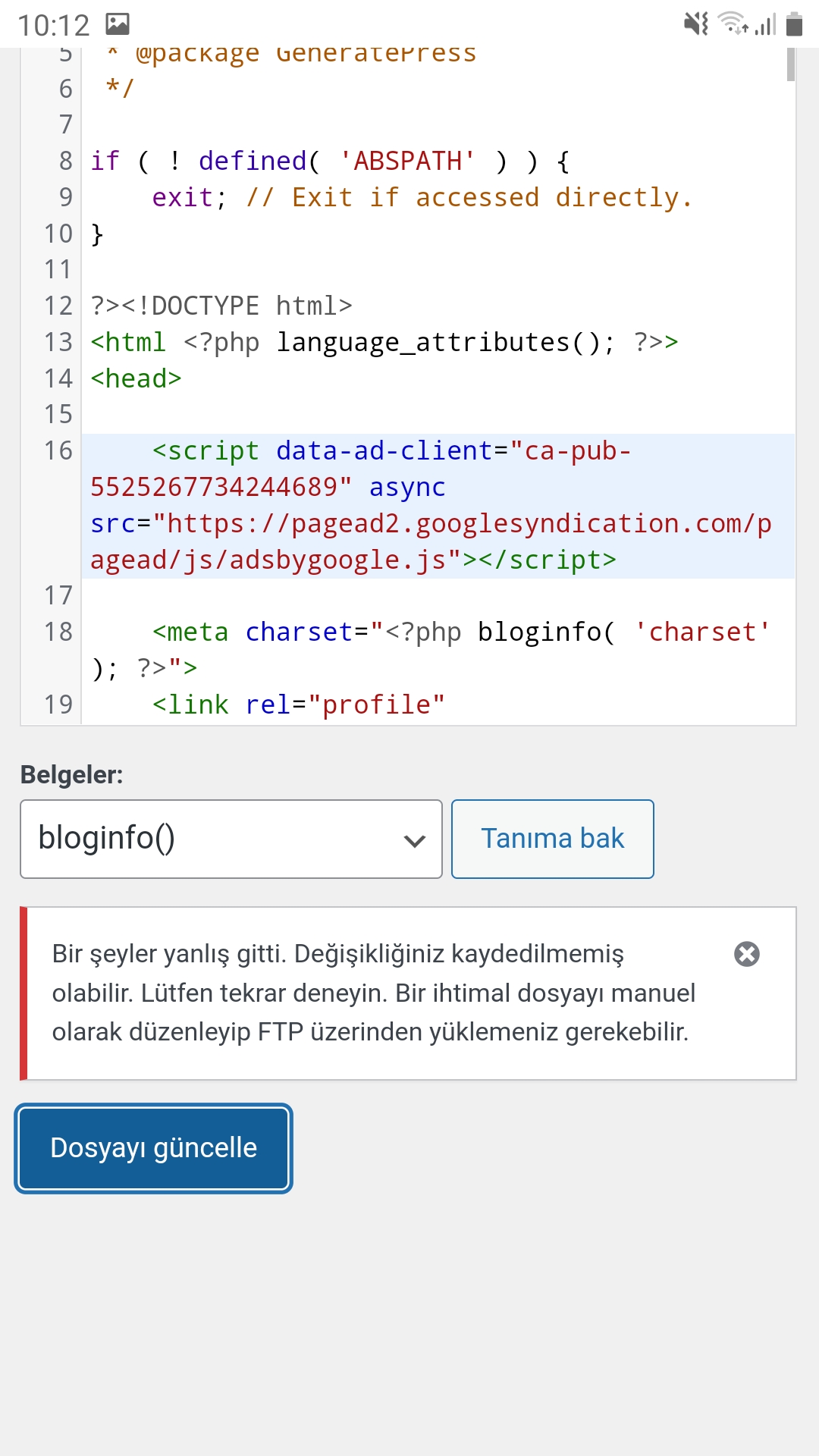This screenshot has width=819, height=1456.
Task: Click the "Belgeler:" label
Action: (71, 775)
